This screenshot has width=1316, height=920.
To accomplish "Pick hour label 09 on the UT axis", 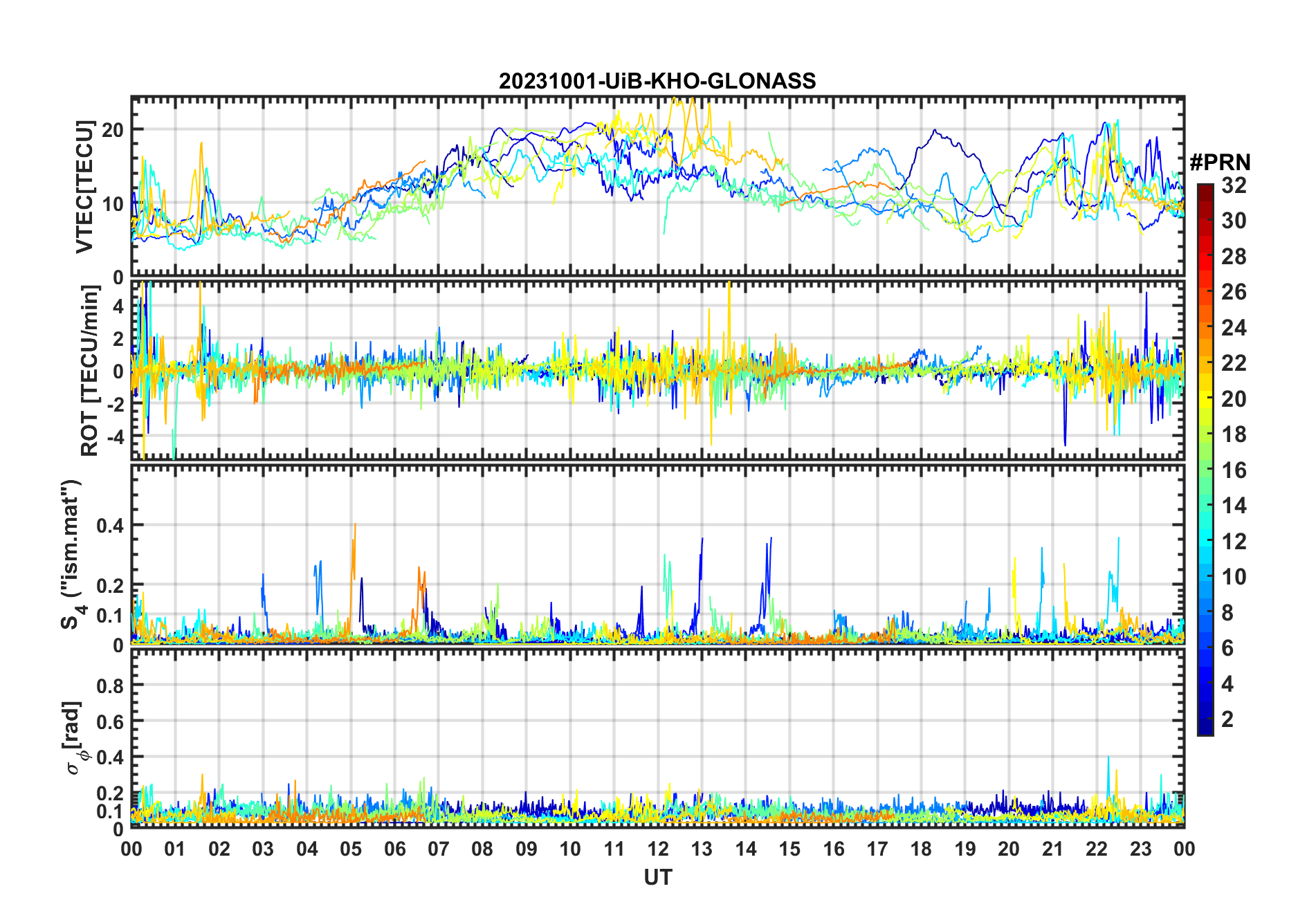I will [527, 849].
